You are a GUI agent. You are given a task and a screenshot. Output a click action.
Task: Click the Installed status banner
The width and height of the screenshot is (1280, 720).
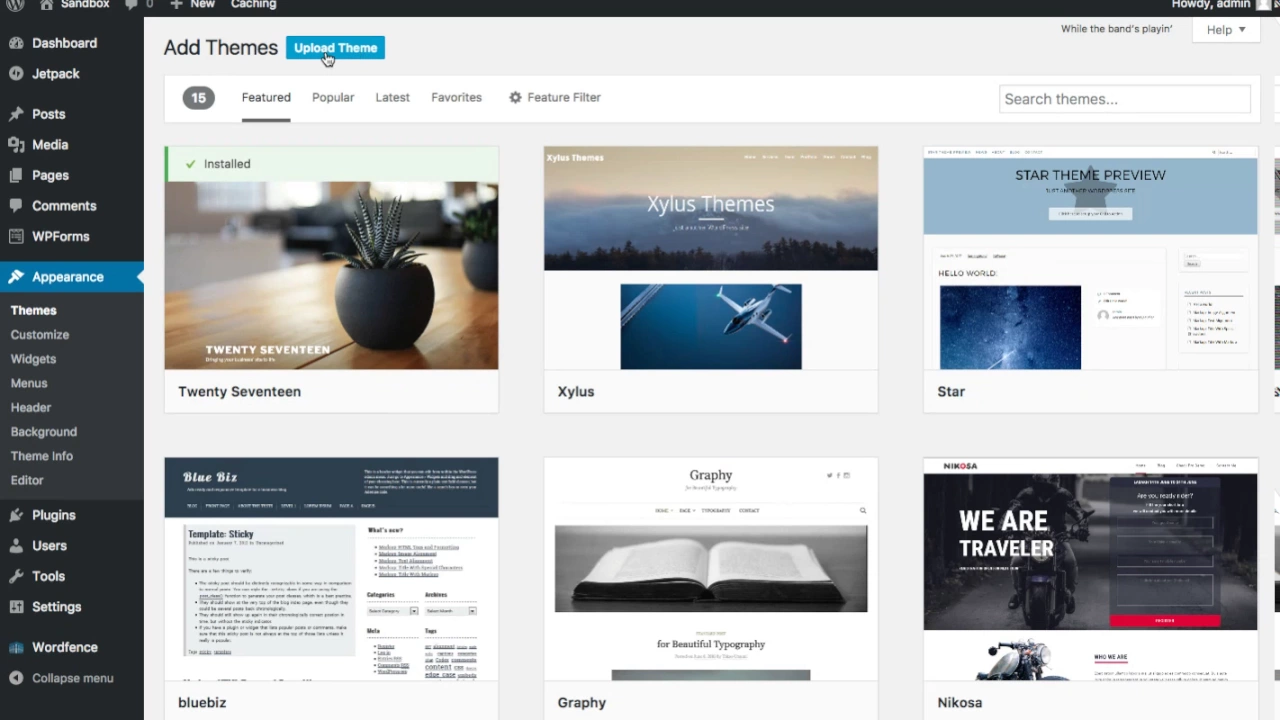pyautogui.click(x=331, y=164)
